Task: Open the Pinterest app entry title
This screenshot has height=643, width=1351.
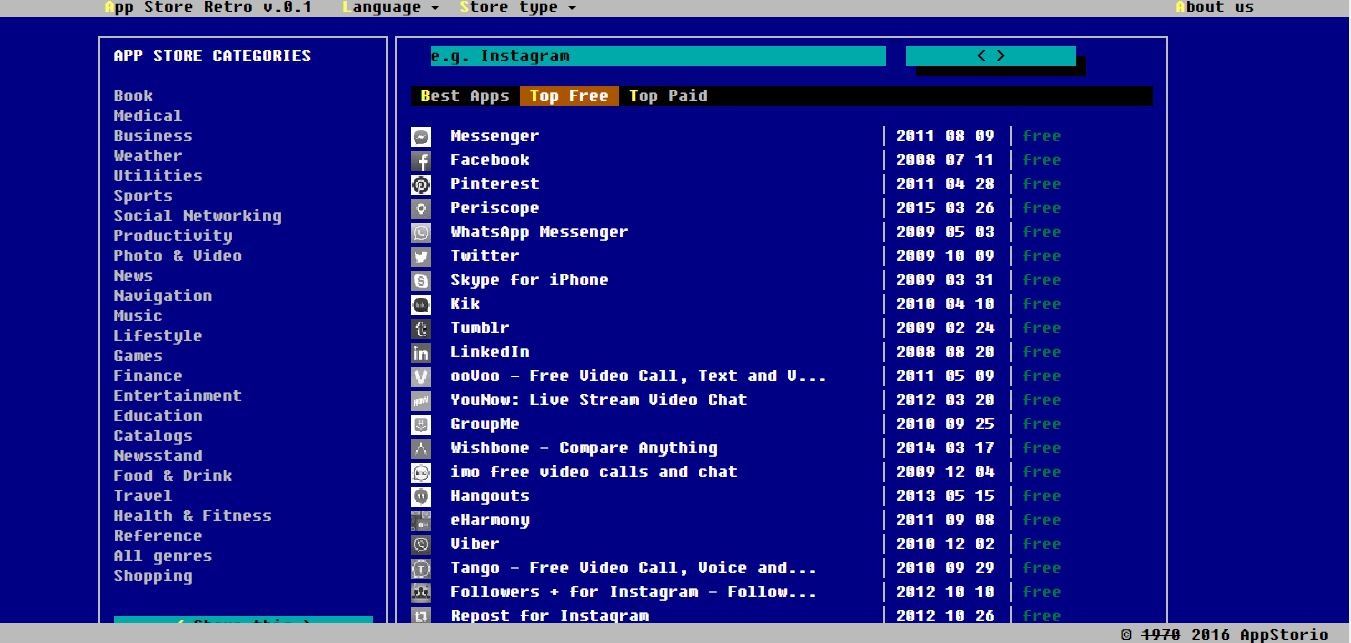Action: point(495,184)
